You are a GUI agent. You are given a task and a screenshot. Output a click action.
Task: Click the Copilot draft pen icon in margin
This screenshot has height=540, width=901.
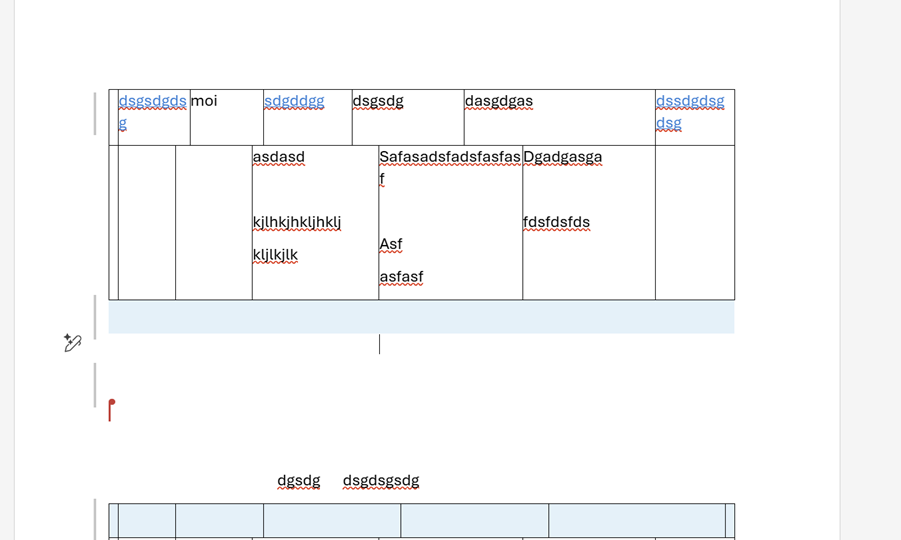[x=72, y=342]
